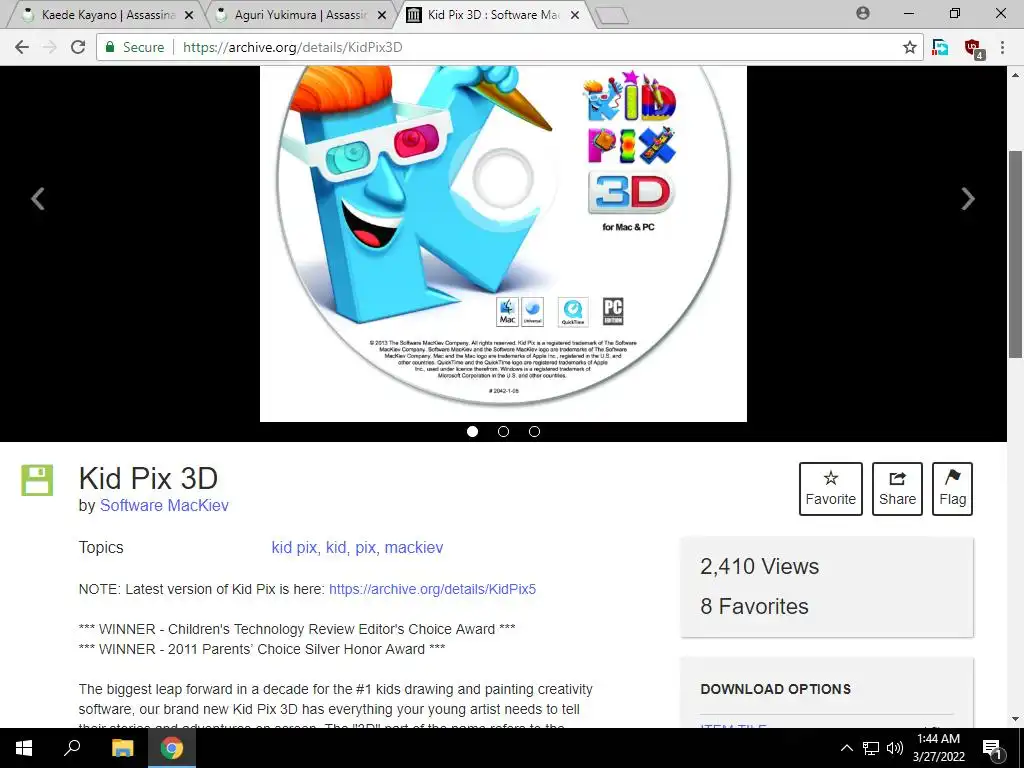Reload the archive.org page
The height and width of the screenshot is (768, 1024).
(x=78, y=47)
